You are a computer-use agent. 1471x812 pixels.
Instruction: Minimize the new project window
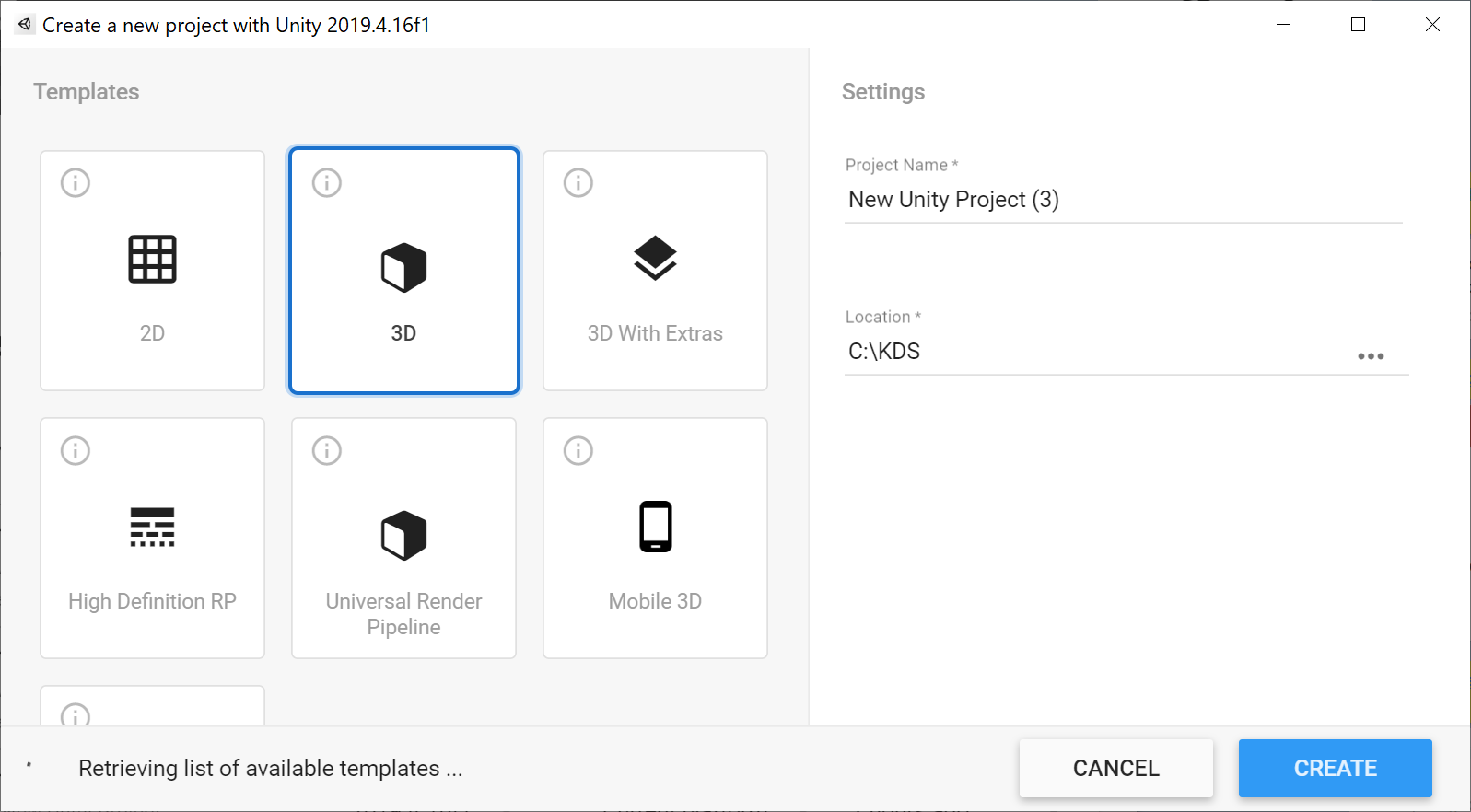tap(1283, 25)
